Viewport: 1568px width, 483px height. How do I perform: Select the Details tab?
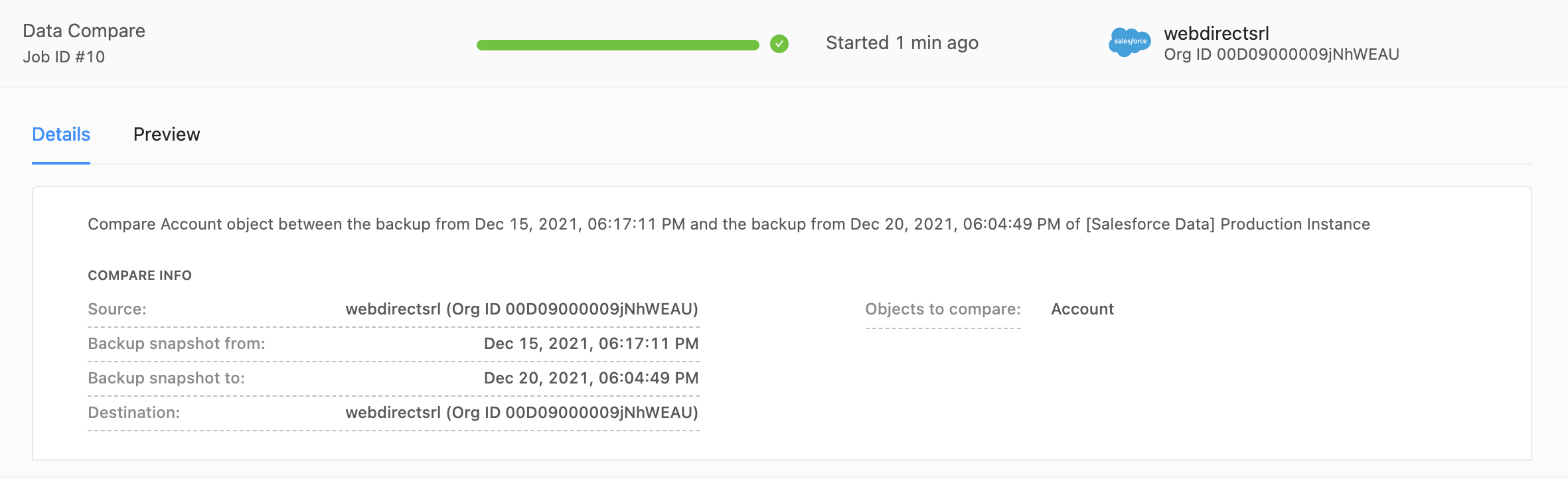pos(61,135)
